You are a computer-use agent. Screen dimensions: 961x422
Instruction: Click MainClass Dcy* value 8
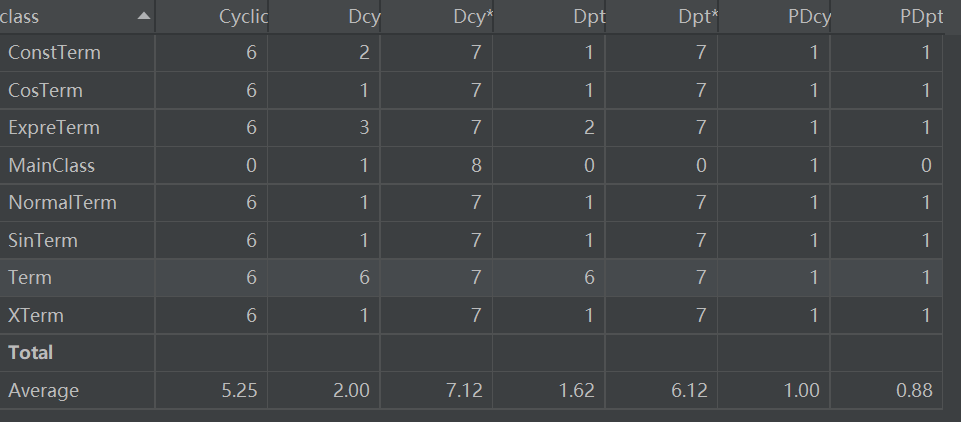tap(477, 165)
